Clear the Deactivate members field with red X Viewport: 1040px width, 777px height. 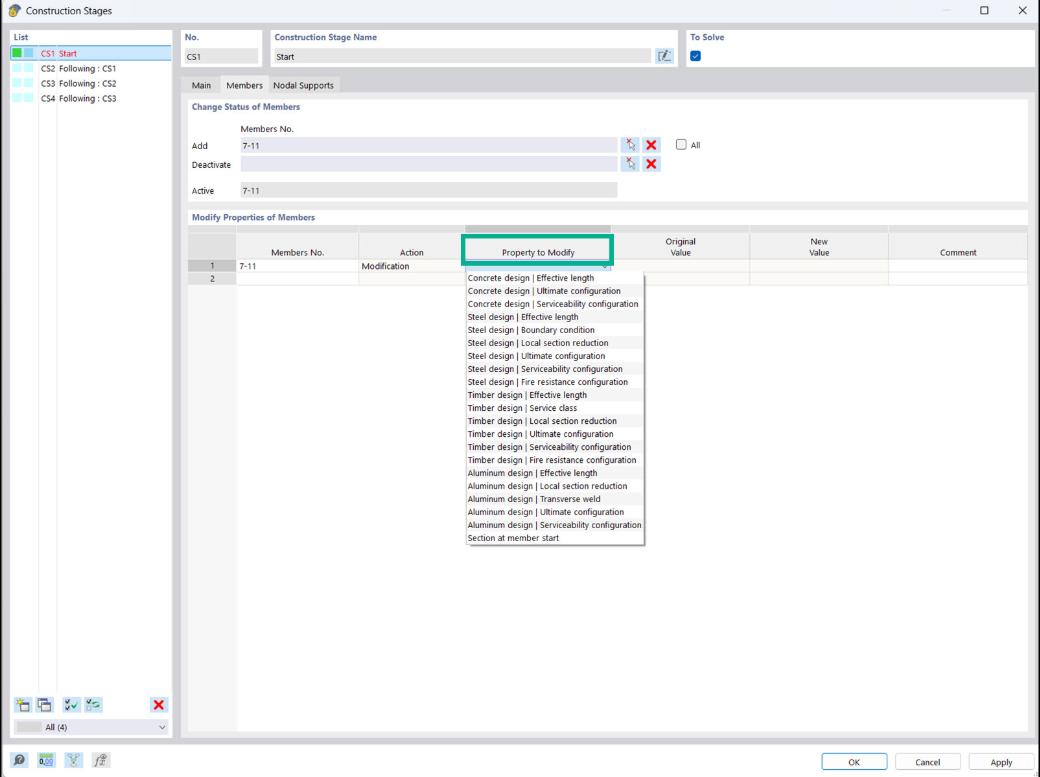[x=651, y=164]
